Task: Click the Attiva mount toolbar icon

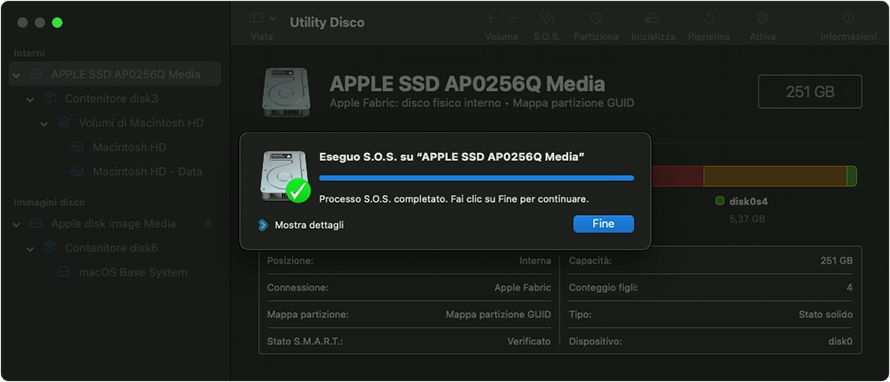Action: [762, 18]
